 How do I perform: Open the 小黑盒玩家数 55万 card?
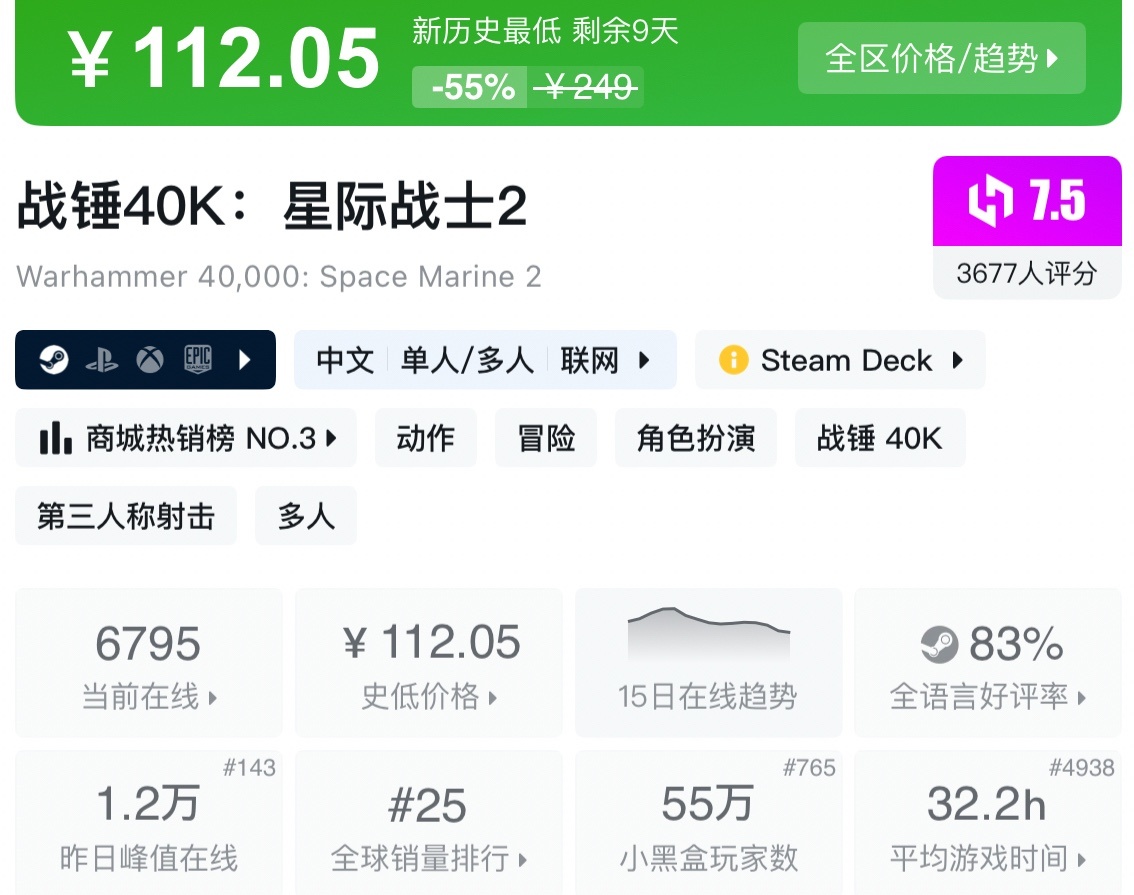tap(709, 823)
